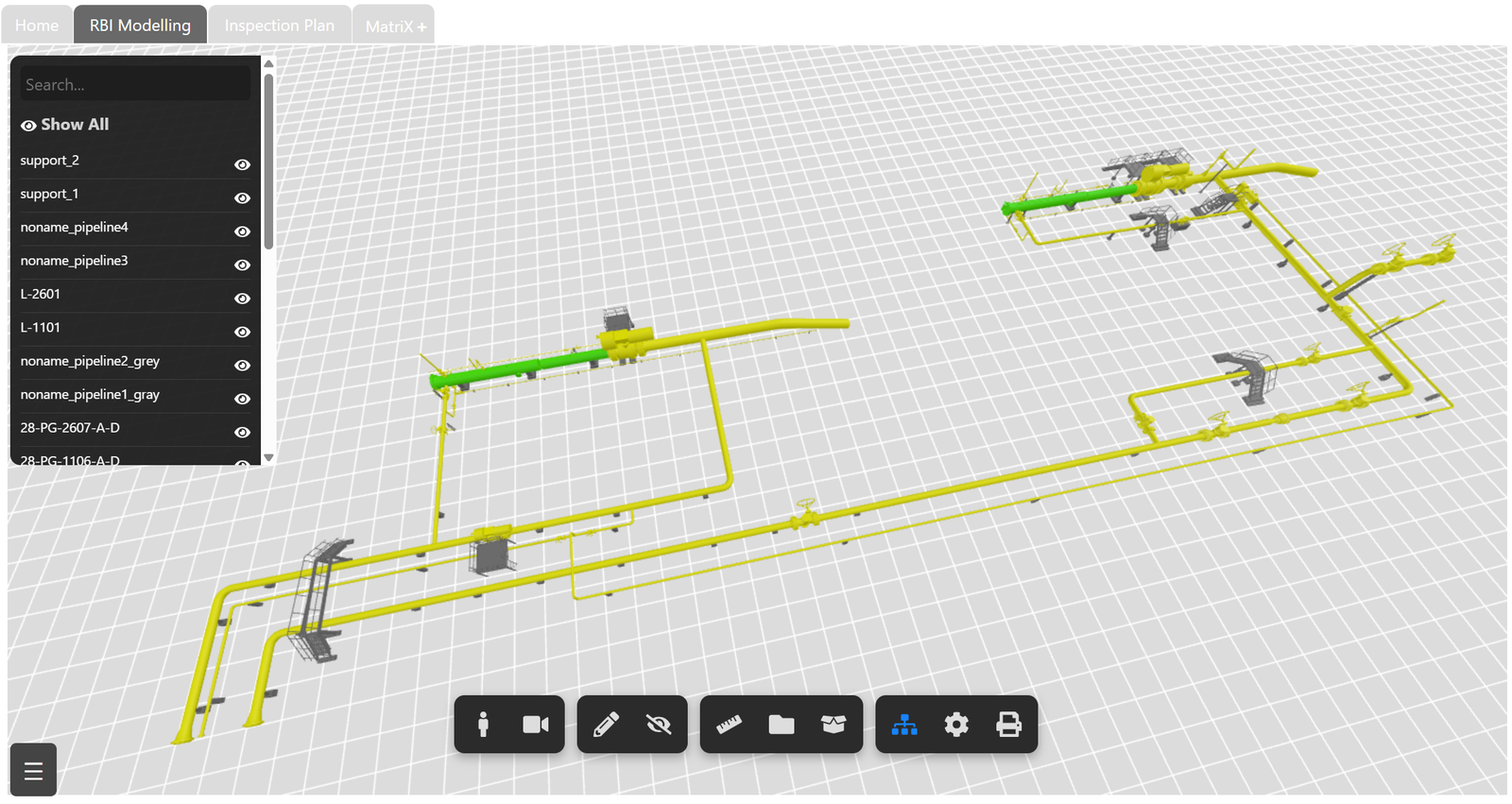The height and width of the screenshot is (804, 1512).
Task: Toggle visibility of support_2
Action: 242,164
